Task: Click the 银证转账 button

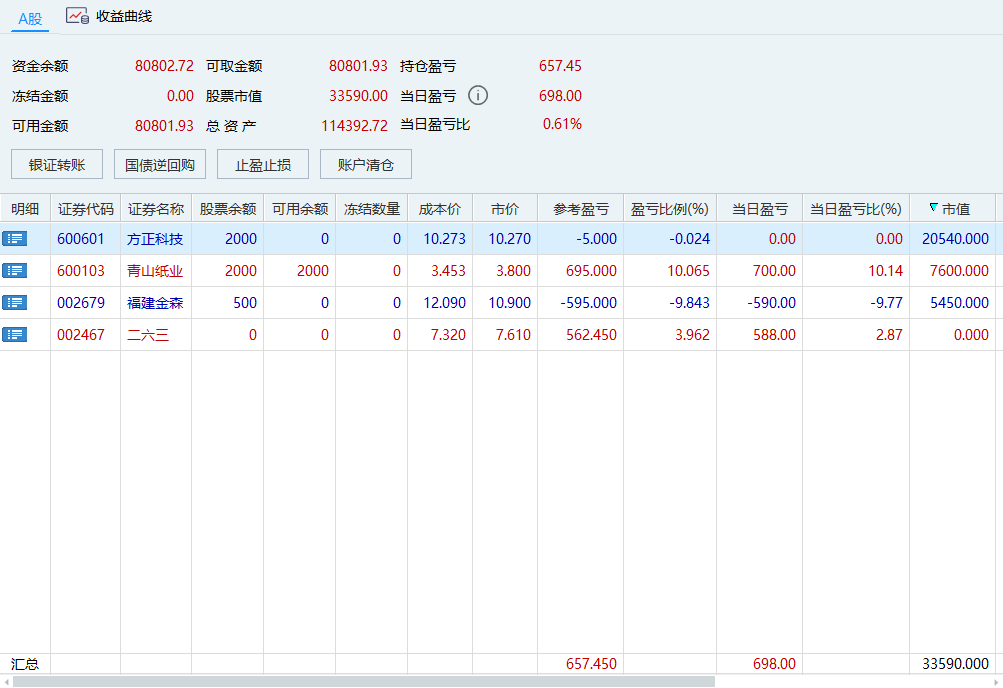Action: tap(57, 164)
